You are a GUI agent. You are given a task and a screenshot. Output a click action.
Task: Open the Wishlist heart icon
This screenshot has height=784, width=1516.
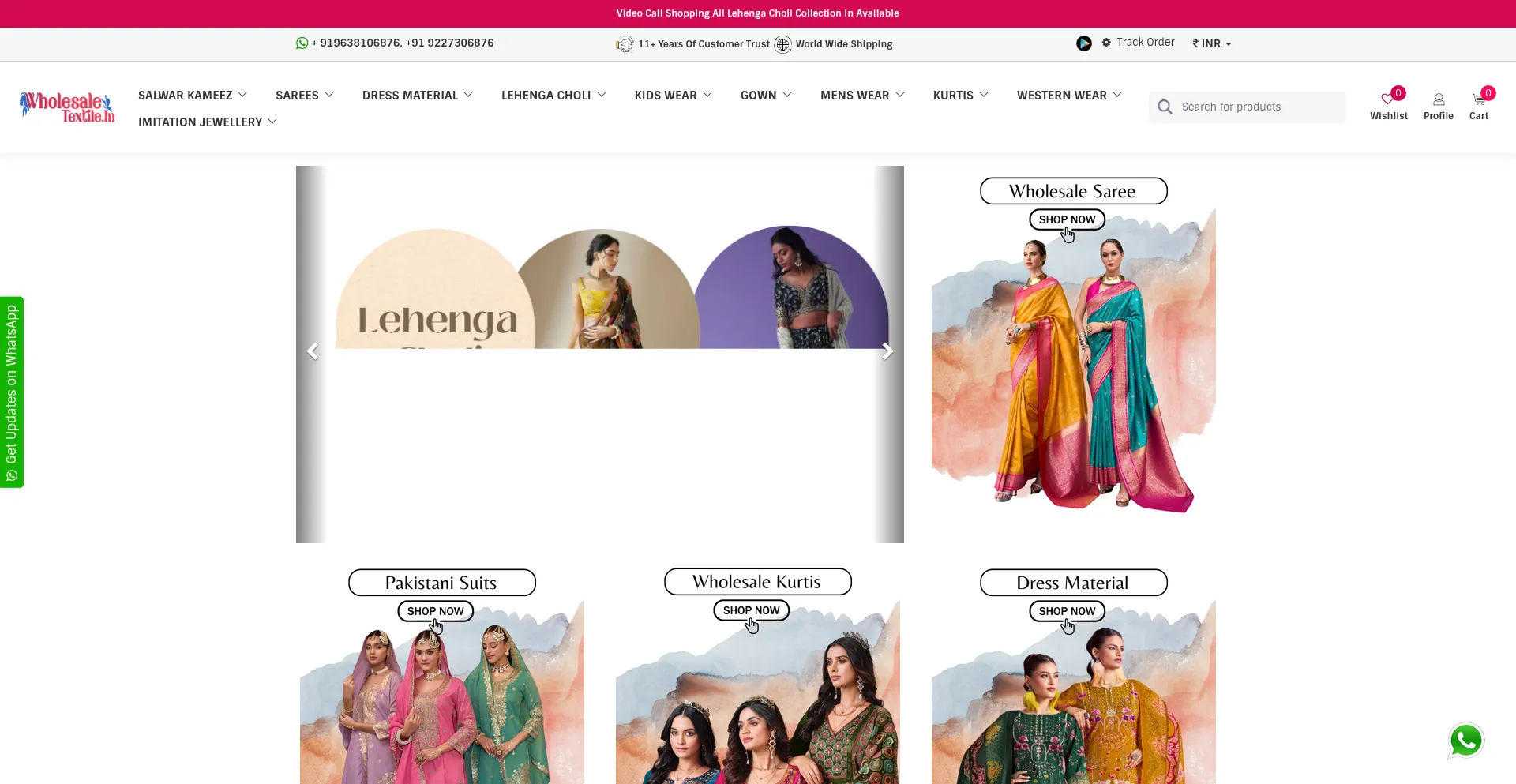click(1388, 99)
